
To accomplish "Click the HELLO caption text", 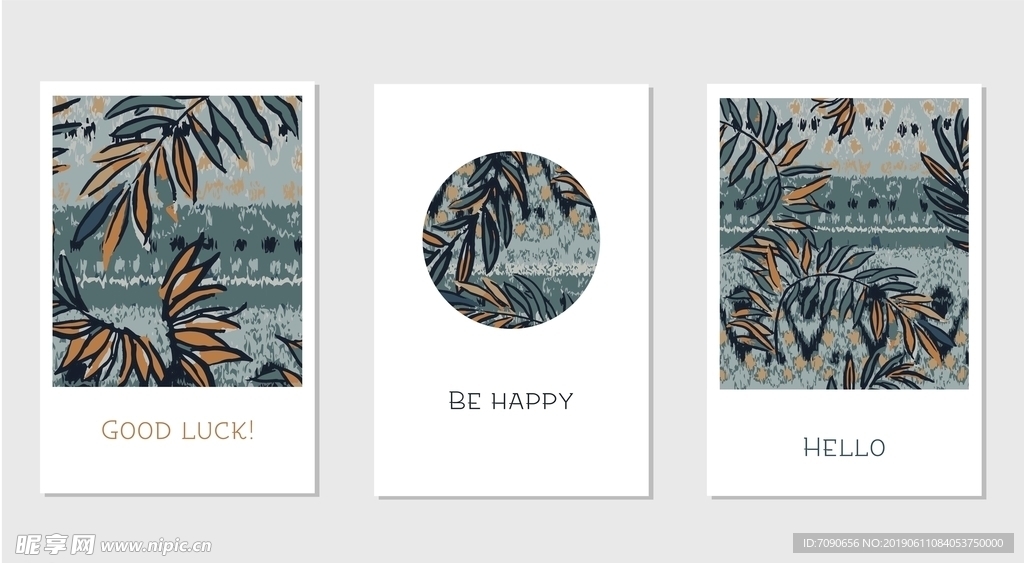I will point(844,447).
